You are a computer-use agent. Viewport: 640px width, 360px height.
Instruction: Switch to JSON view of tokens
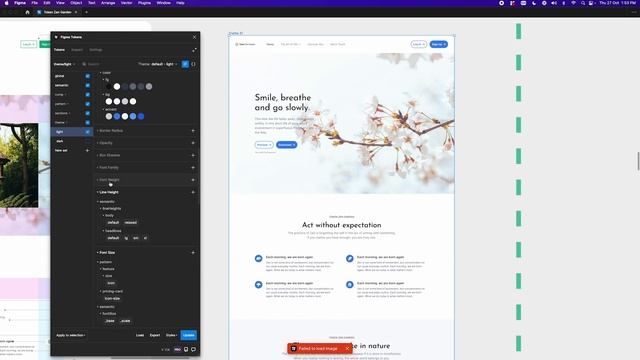193,64
